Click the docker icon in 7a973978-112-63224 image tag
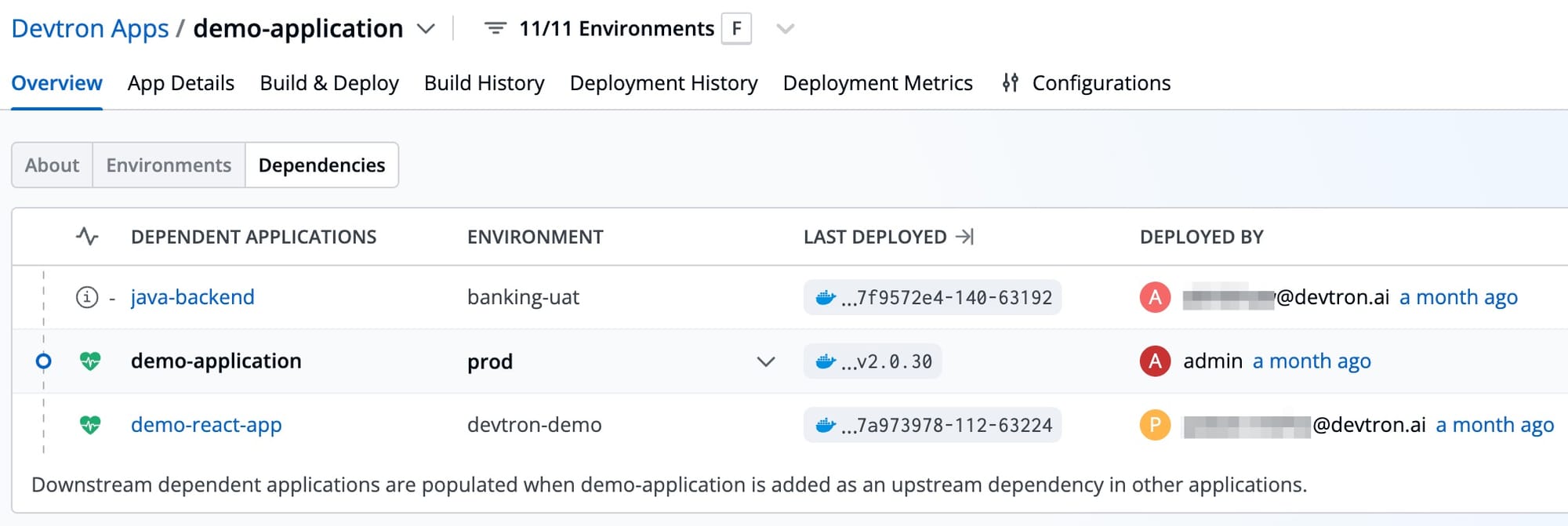Screen dimensions: 1568x526 click(x=826, y=425)
